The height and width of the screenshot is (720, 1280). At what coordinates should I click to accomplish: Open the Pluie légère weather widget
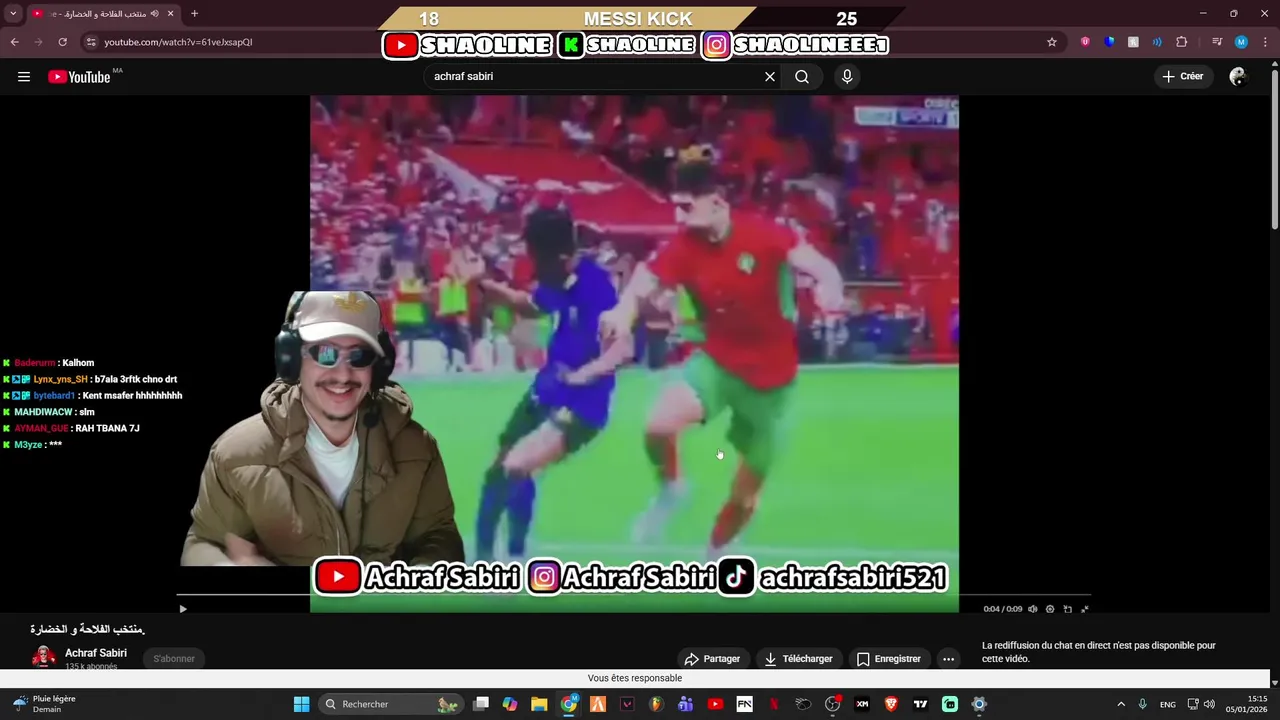pos(44,704)
